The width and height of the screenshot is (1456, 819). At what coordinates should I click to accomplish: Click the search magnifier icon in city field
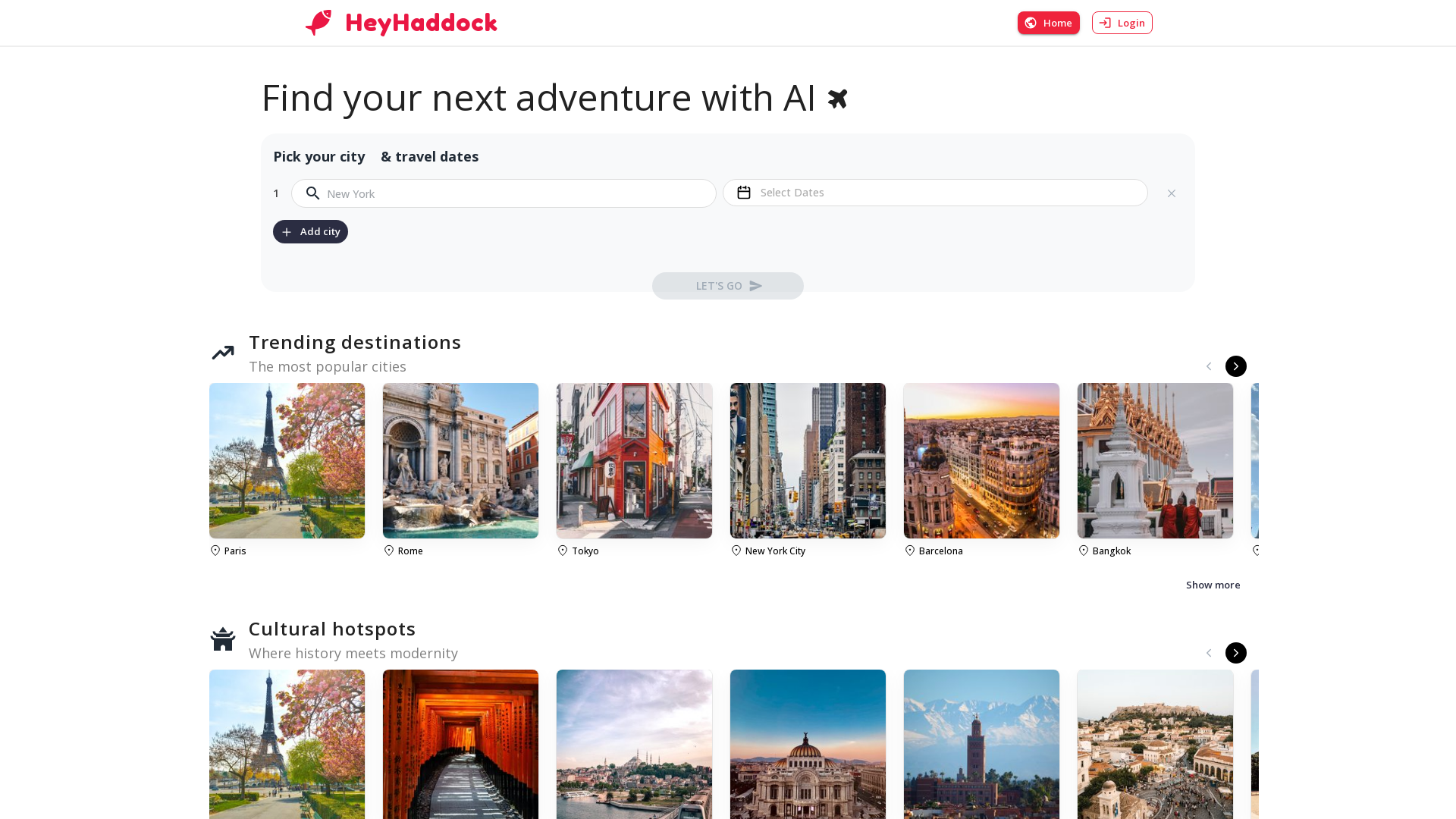tap(312, 193)
